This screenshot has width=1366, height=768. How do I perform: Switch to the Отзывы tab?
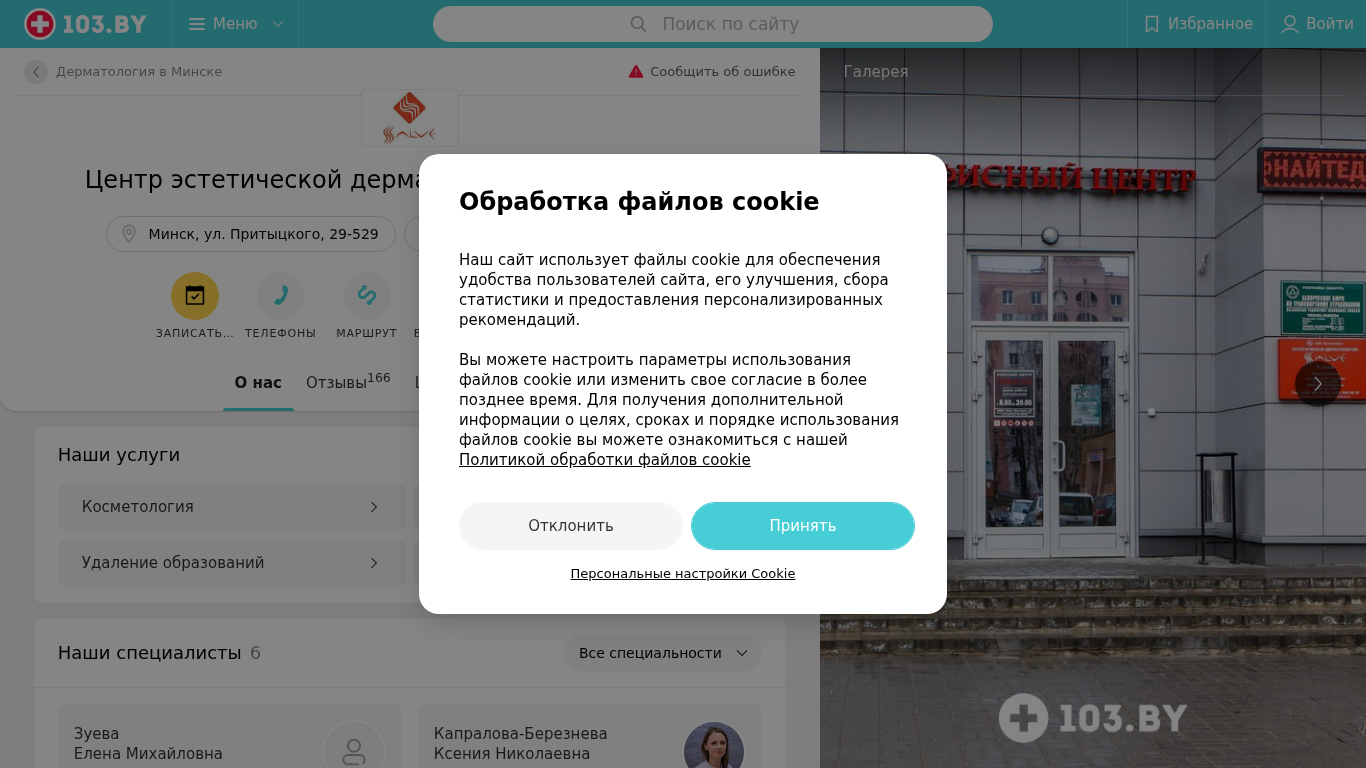(348, 382)
